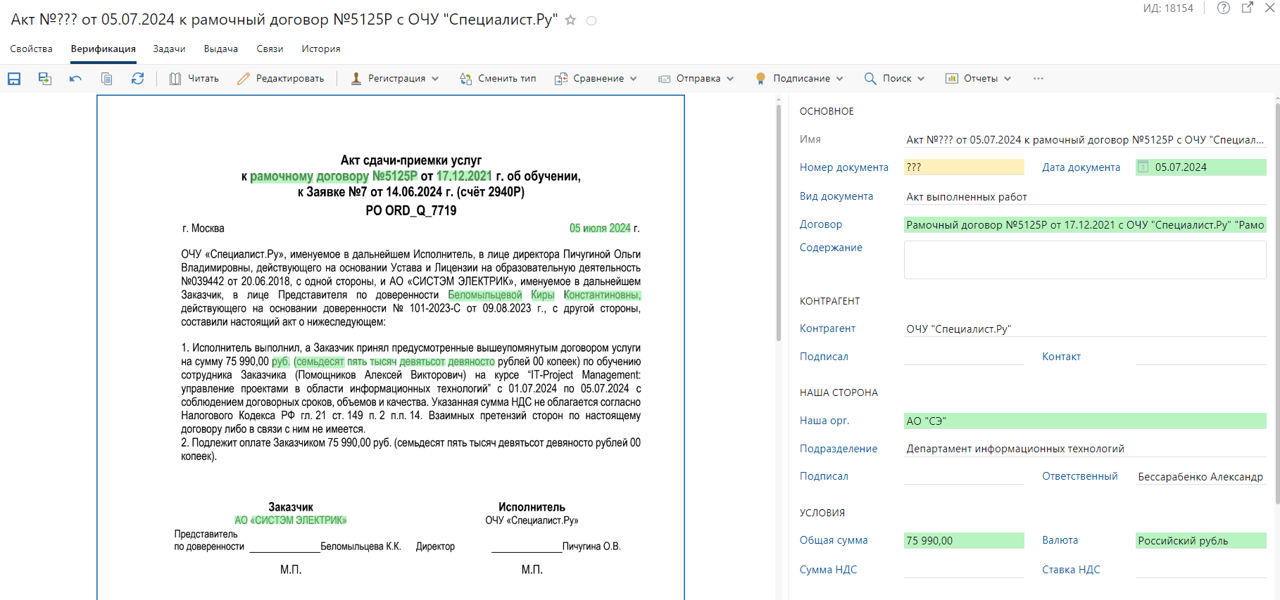Open document in new window icon
This screenshot has height=600, width=1280.
click(x=1247, y=8)
